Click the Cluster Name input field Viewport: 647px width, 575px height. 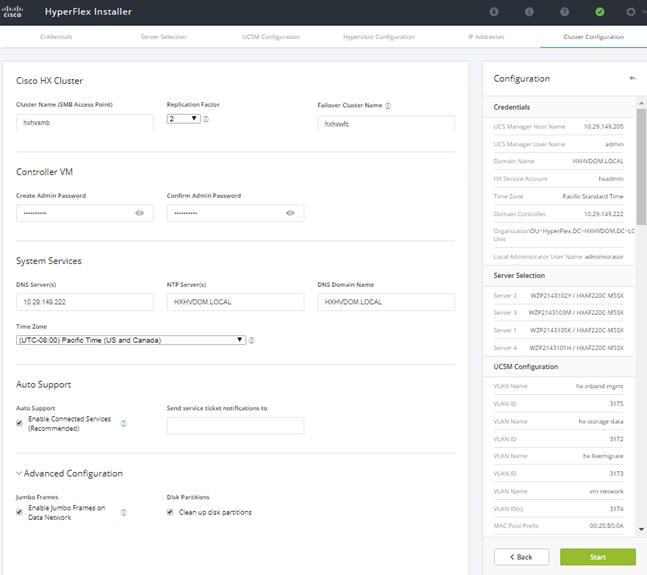(85, 123)
